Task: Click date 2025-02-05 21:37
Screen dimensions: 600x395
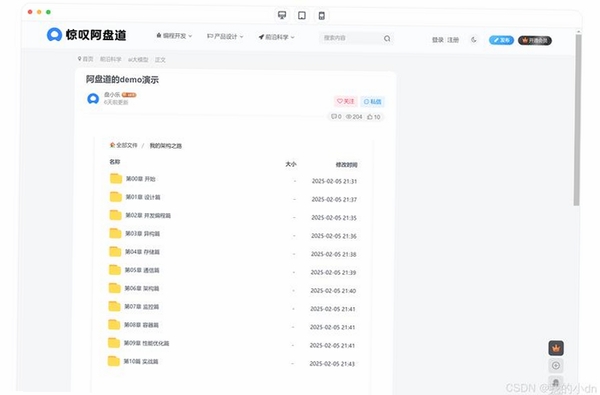Action: pyautogui.click(x=334, y=199)
